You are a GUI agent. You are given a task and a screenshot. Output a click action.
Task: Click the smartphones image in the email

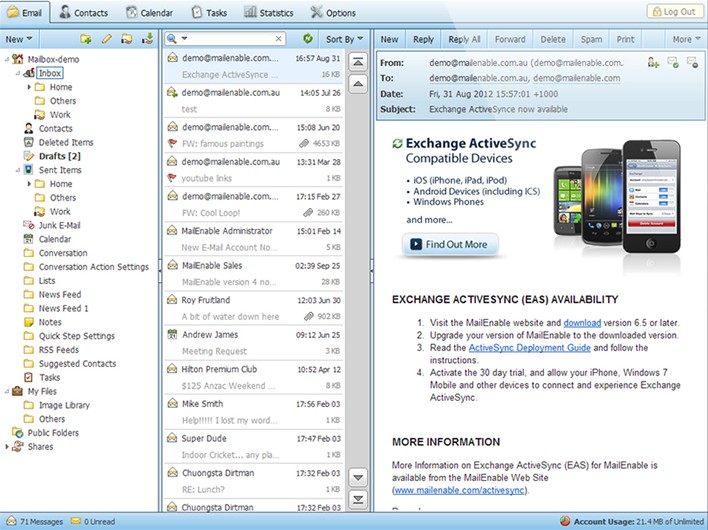(617, 197)
